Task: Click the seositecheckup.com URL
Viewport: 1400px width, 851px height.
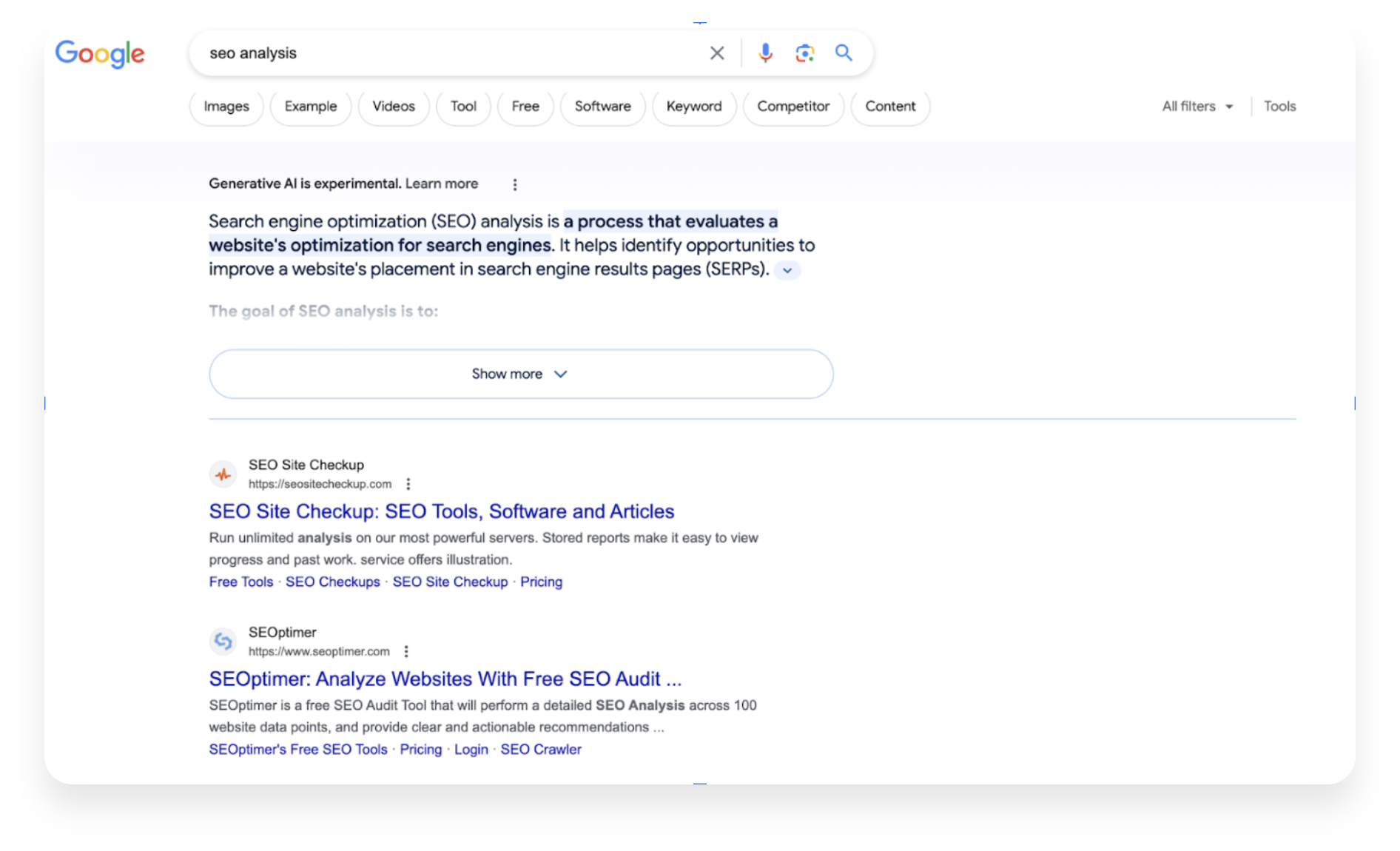Action: [320, 484]
